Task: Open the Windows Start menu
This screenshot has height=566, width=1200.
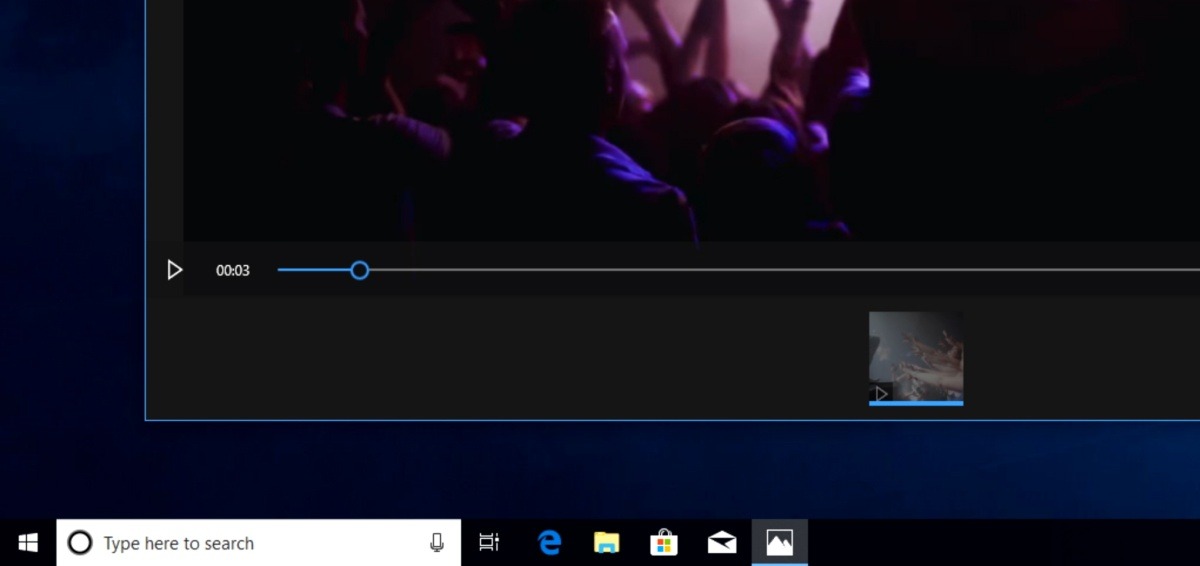Action: (x=28, y=542)
